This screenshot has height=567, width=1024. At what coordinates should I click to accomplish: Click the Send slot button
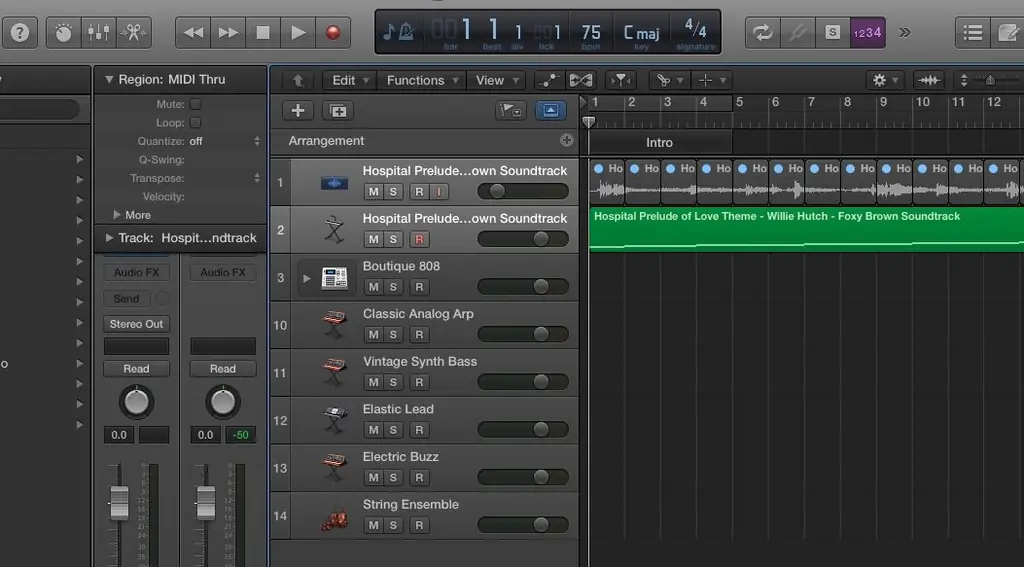click(x=127, y=299)
